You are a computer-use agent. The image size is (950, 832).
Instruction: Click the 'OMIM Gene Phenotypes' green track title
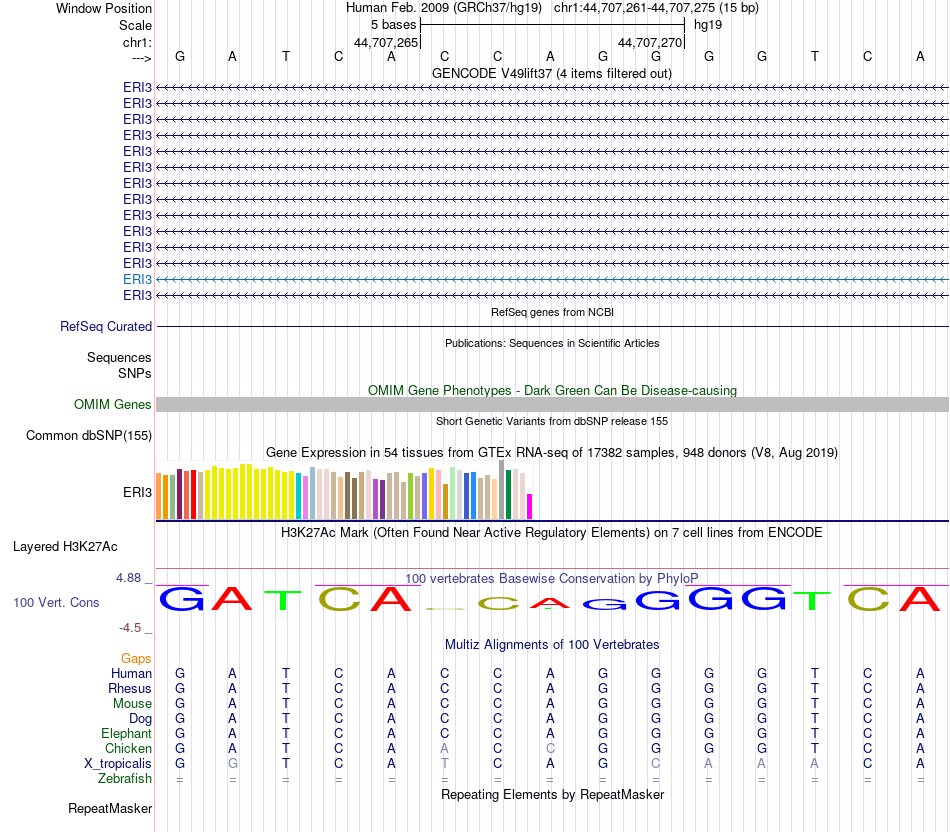click(x=552, y=390)
